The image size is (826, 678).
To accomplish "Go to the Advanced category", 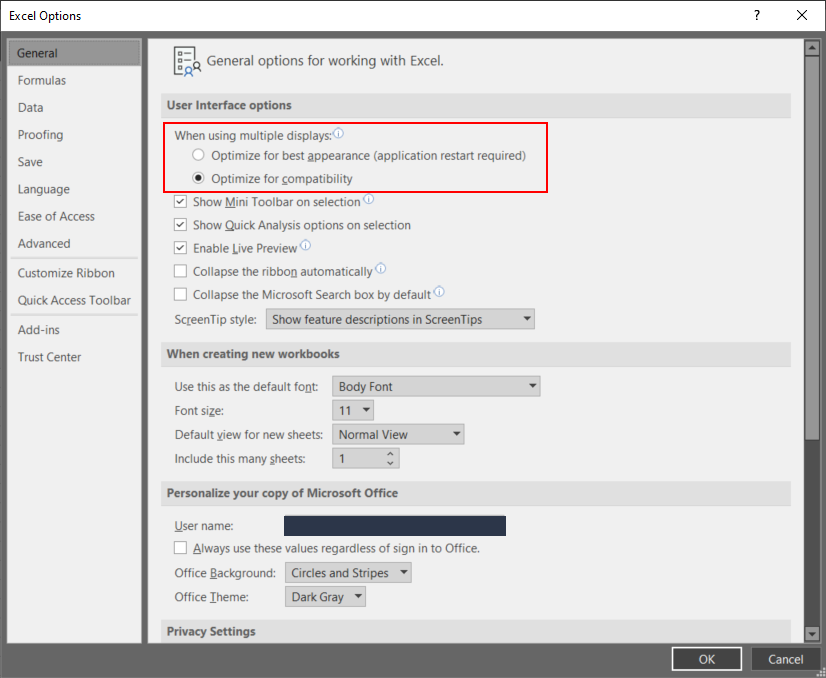I will (74, 243).
